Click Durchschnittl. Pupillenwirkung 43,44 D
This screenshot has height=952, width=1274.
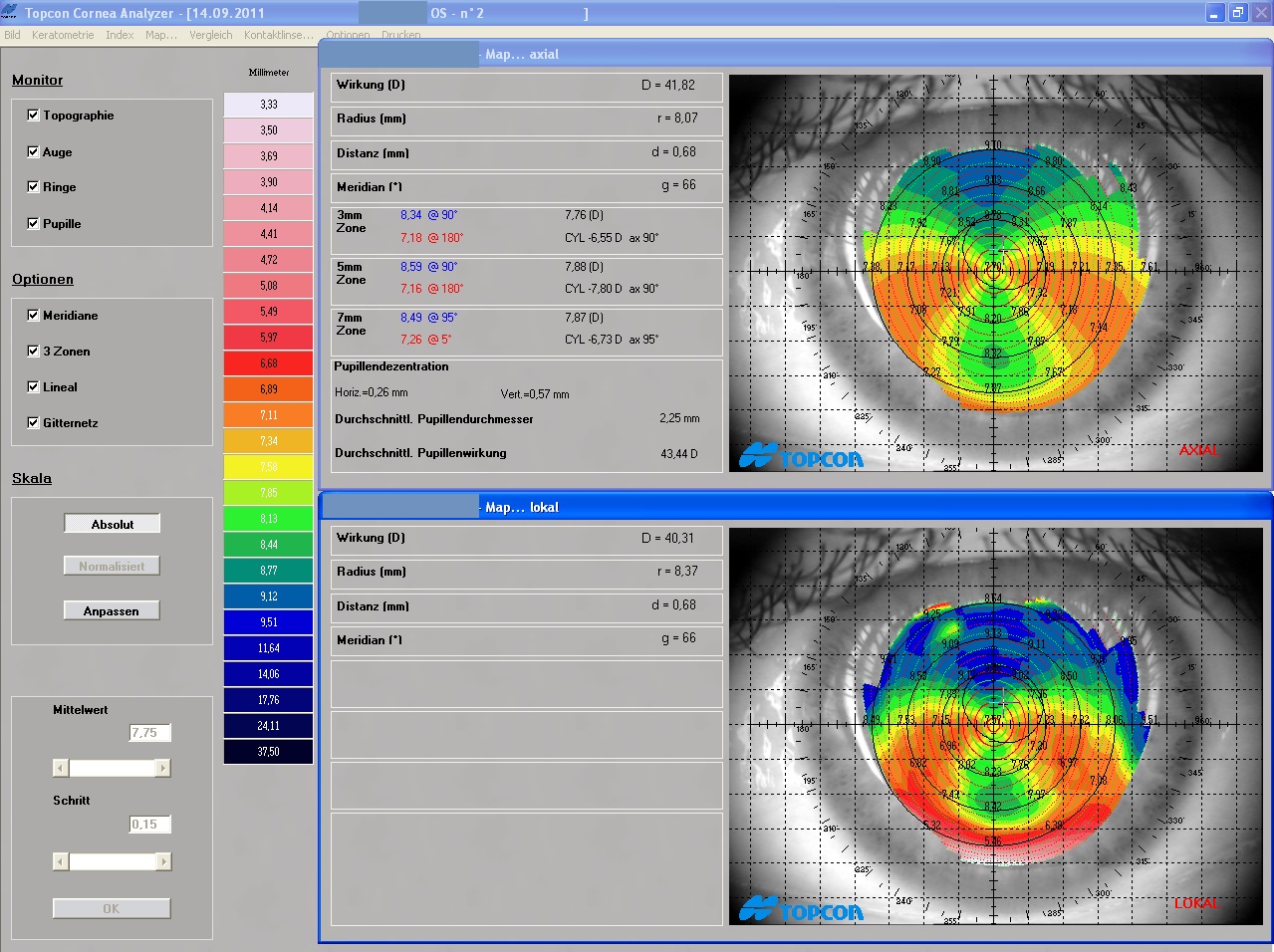point(517,453)
